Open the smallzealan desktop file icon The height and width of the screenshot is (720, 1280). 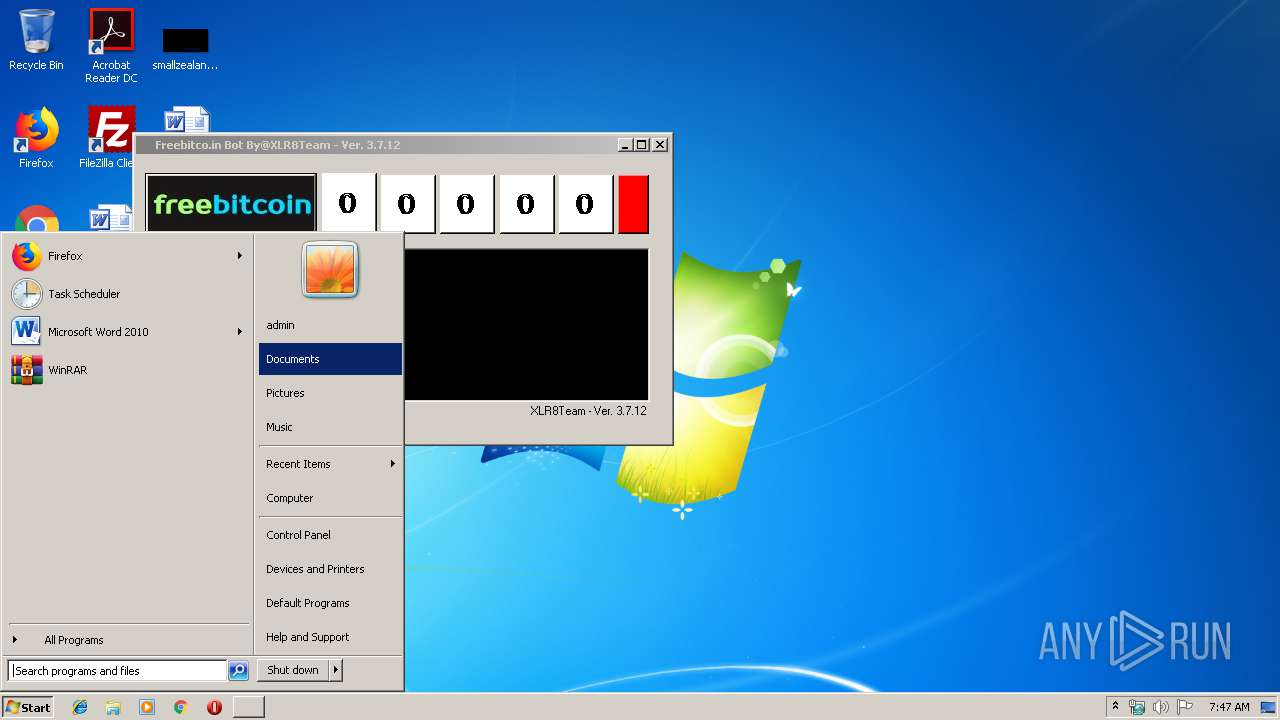pos(185,49)
